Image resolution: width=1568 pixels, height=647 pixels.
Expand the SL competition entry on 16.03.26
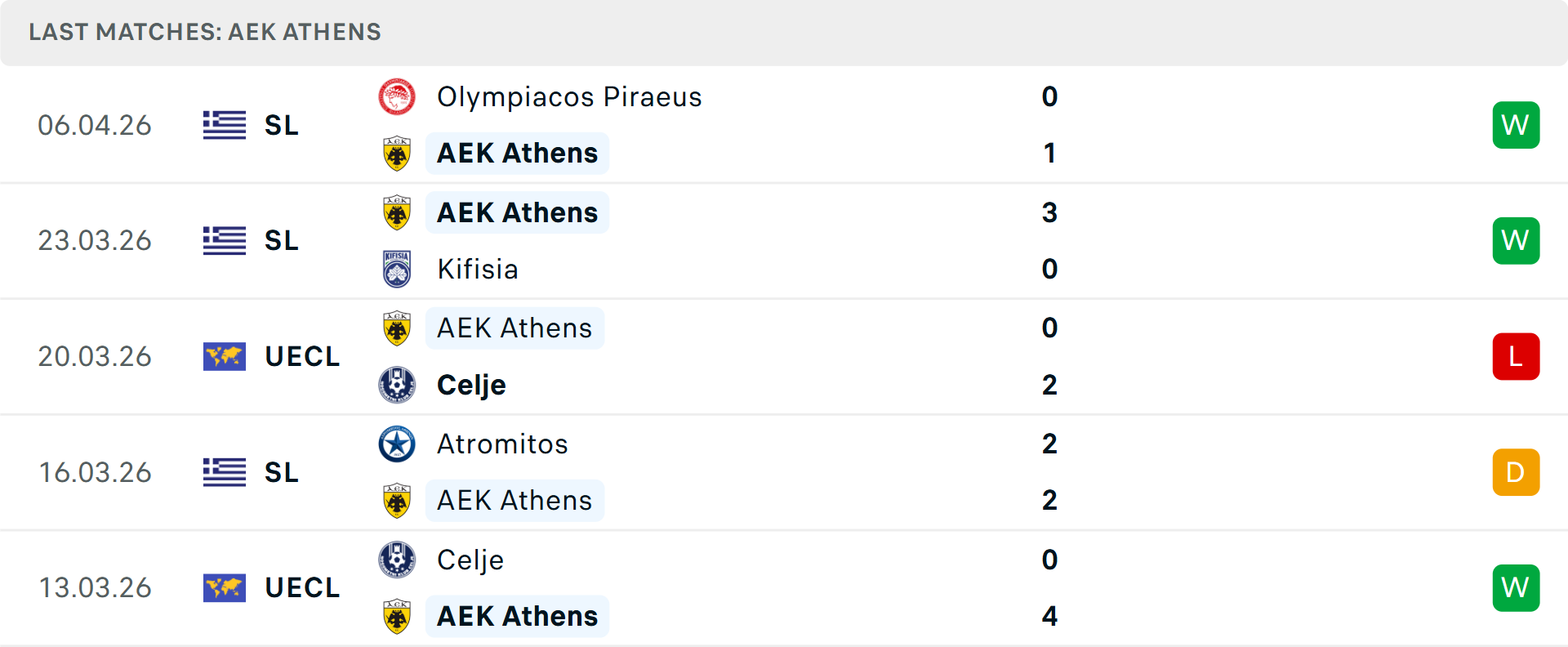pos(281,472)
